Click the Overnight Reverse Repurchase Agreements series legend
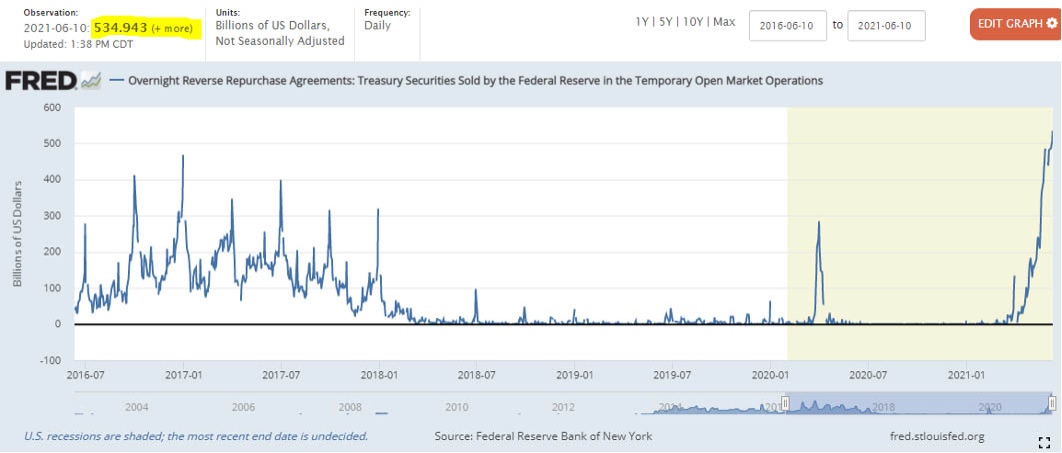The width and height of the screenshot is (1062, 453). tap(467, 81)
